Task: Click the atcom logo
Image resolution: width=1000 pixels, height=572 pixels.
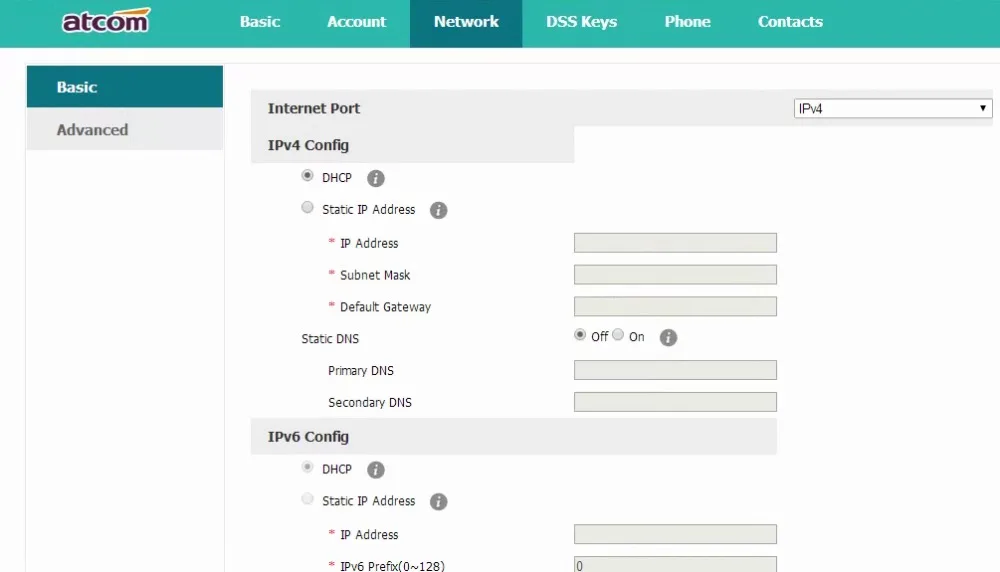Action: coord(106,20)
